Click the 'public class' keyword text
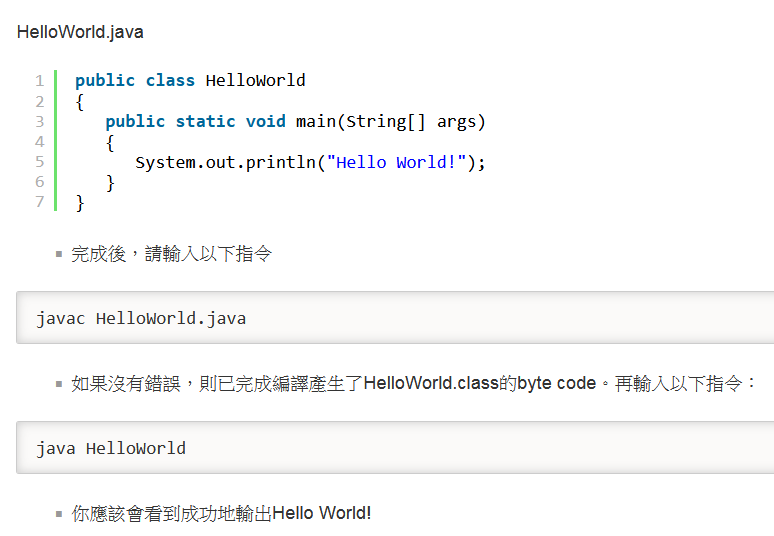 (135, 81)
